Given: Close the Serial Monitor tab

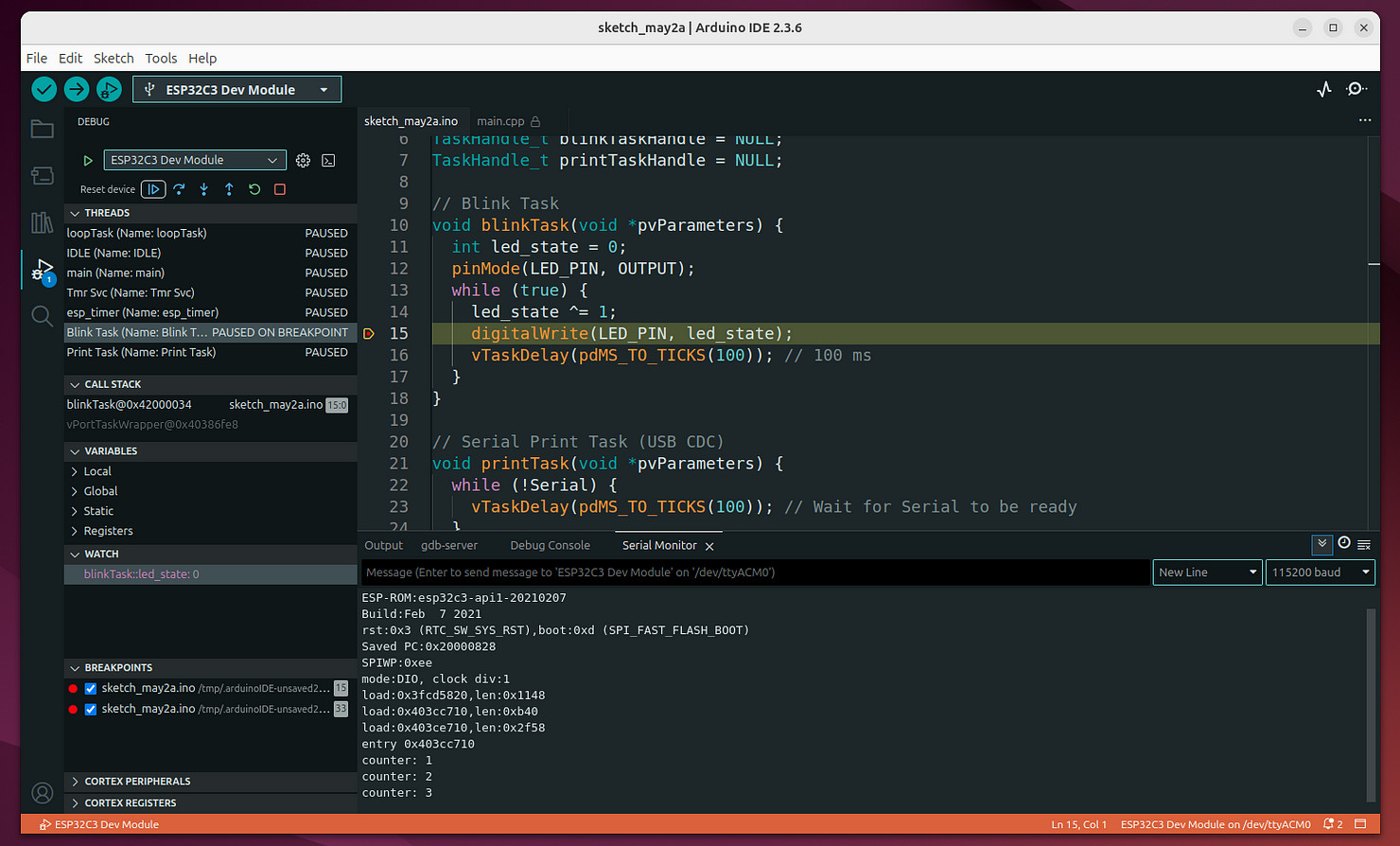Looking at the screenshot, I should (709, 546).
